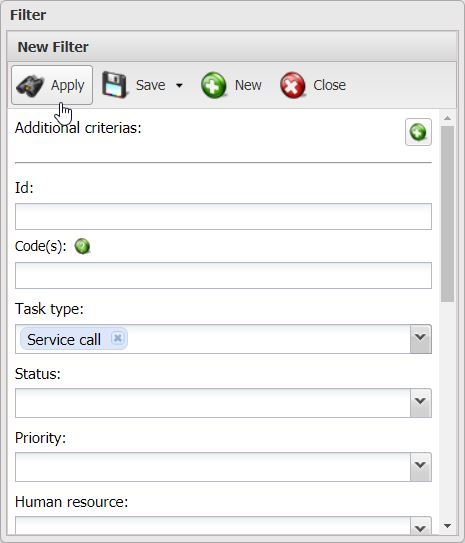Click the floppy disk Save icon
Image resolution: width=465 pixels, height=543 pixels.
115,85
